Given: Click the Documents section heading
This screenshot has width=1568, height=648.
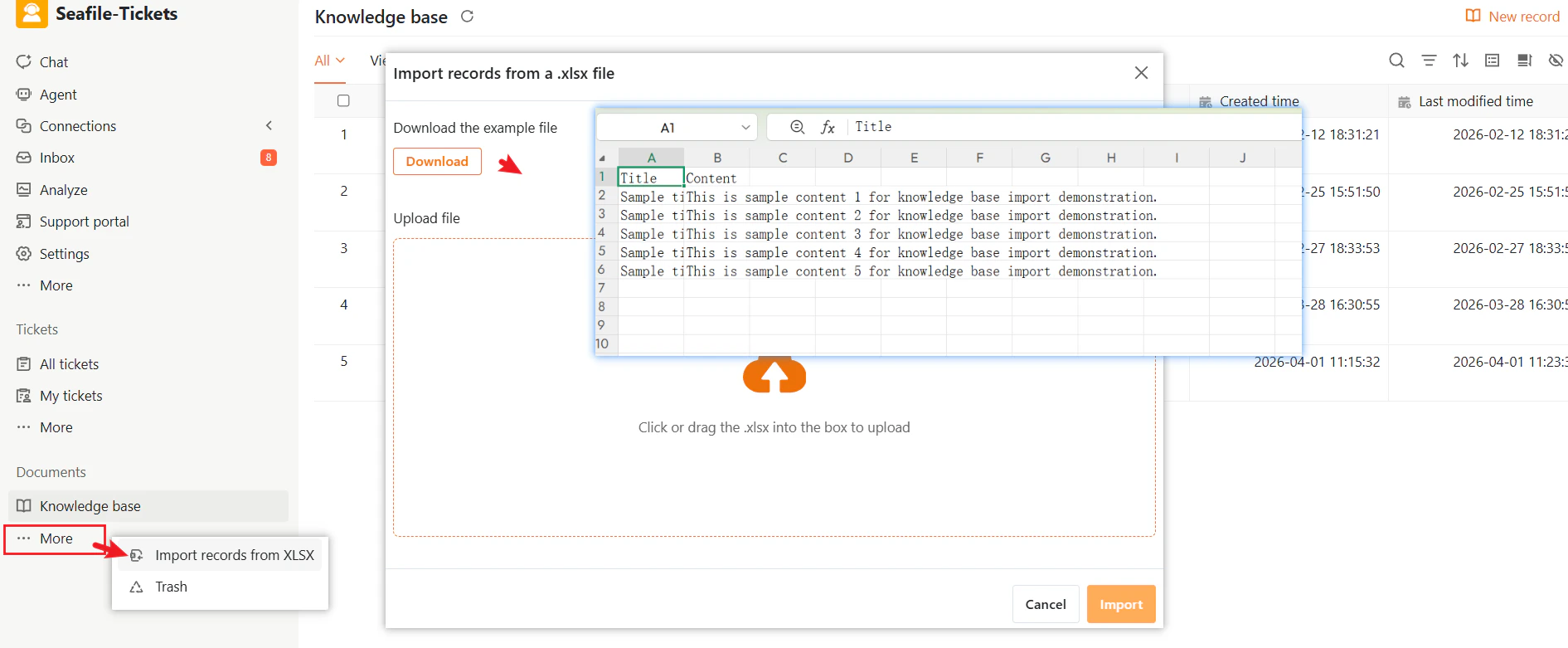Looking at the screenshot, I should click(51, 472).
